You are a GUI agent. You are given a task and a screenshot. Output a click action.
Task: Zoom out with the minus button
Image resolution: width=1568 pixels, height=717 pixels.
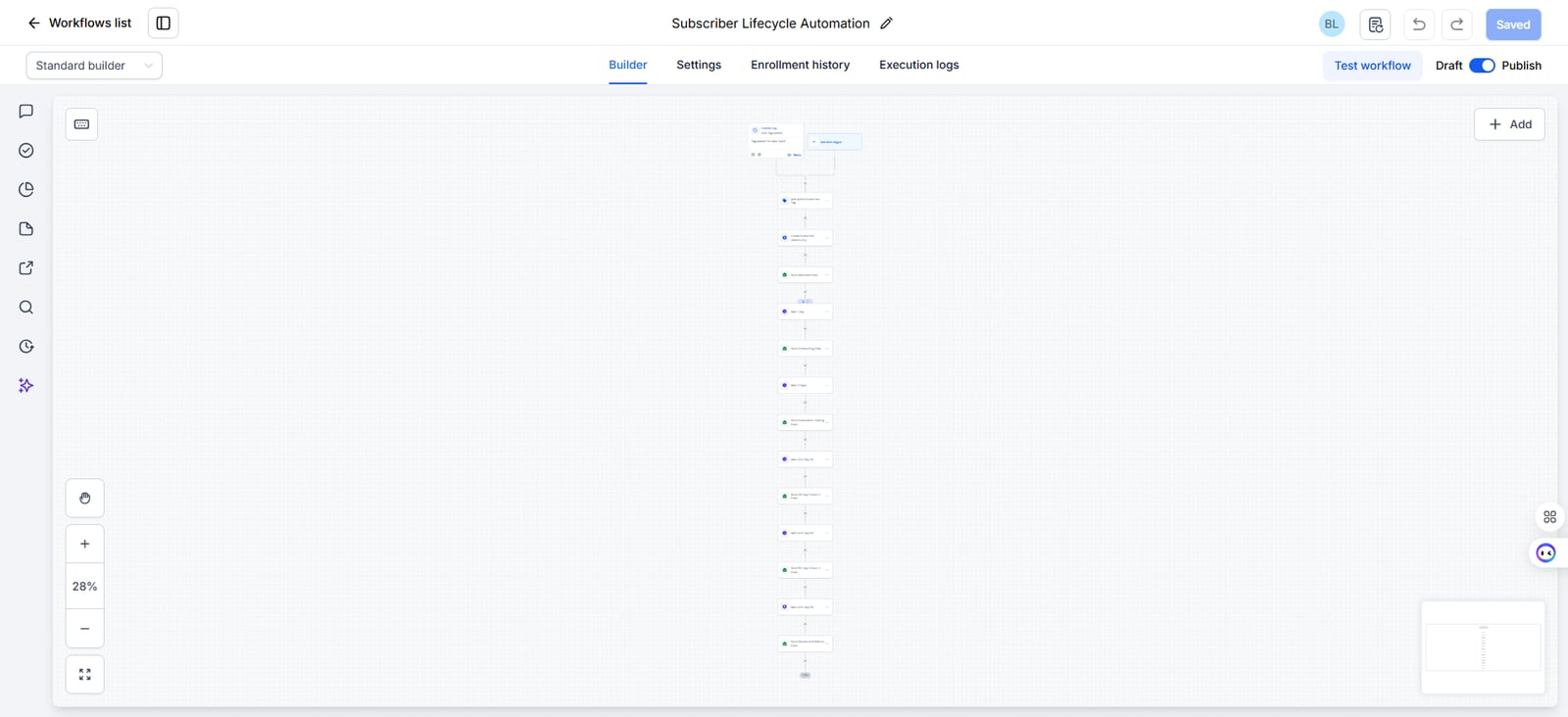click(85, 629)
